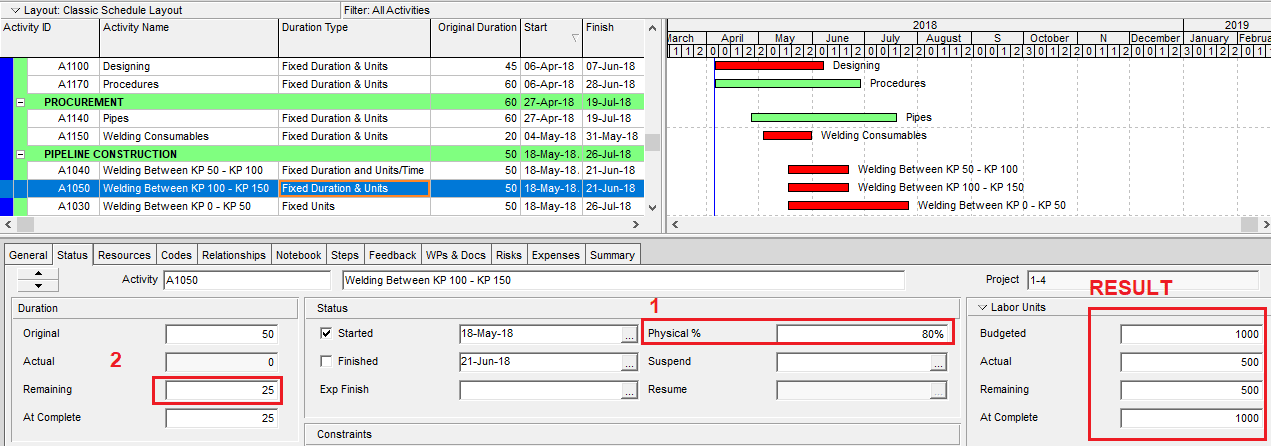Click the Exp Finish date field

(x=539, y=390)
